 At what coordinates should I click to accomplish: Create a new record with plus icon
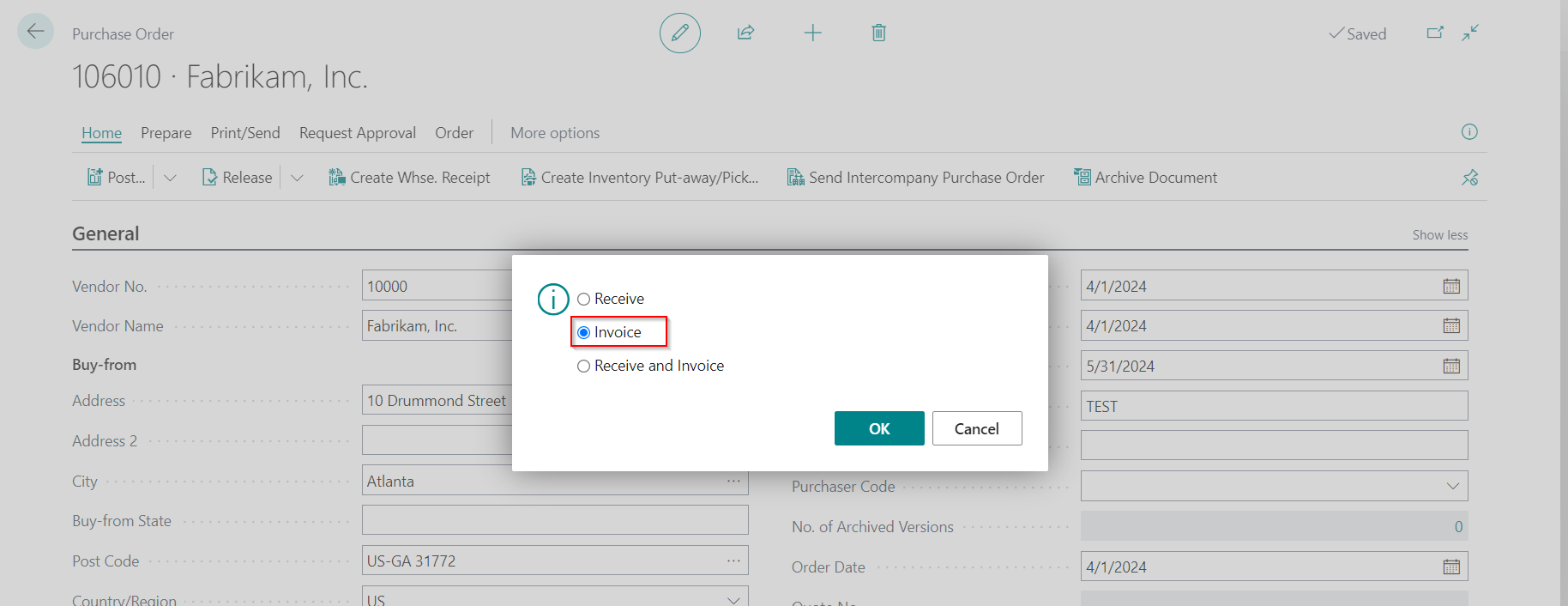tap(812, 33)
